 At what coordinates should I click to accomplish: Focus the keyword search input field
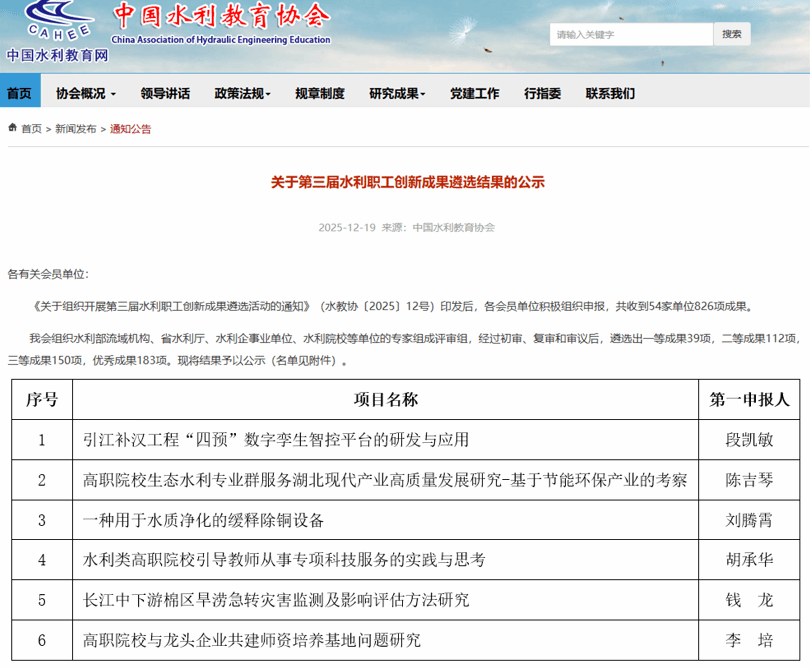[x=630, y=34]
